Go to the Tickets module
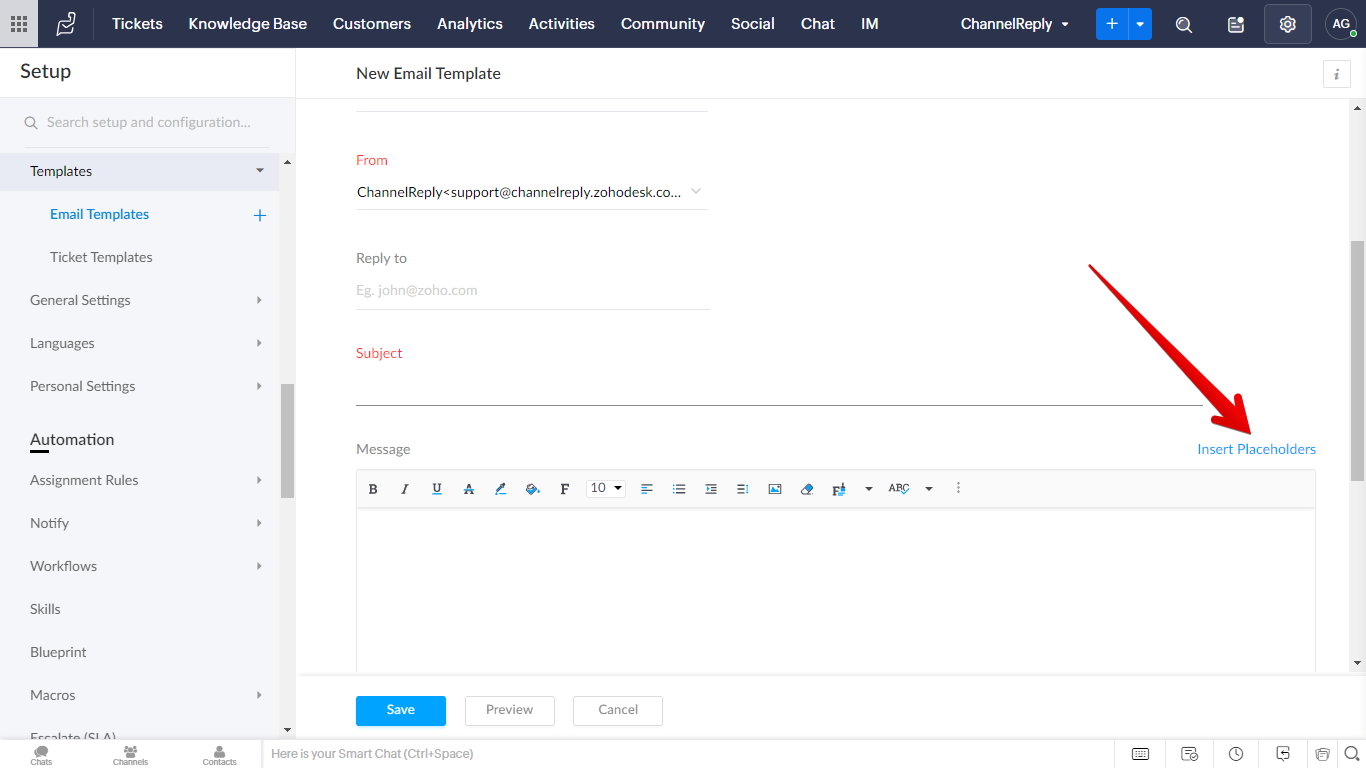1366x768 pixels. (x=137, y=24)
